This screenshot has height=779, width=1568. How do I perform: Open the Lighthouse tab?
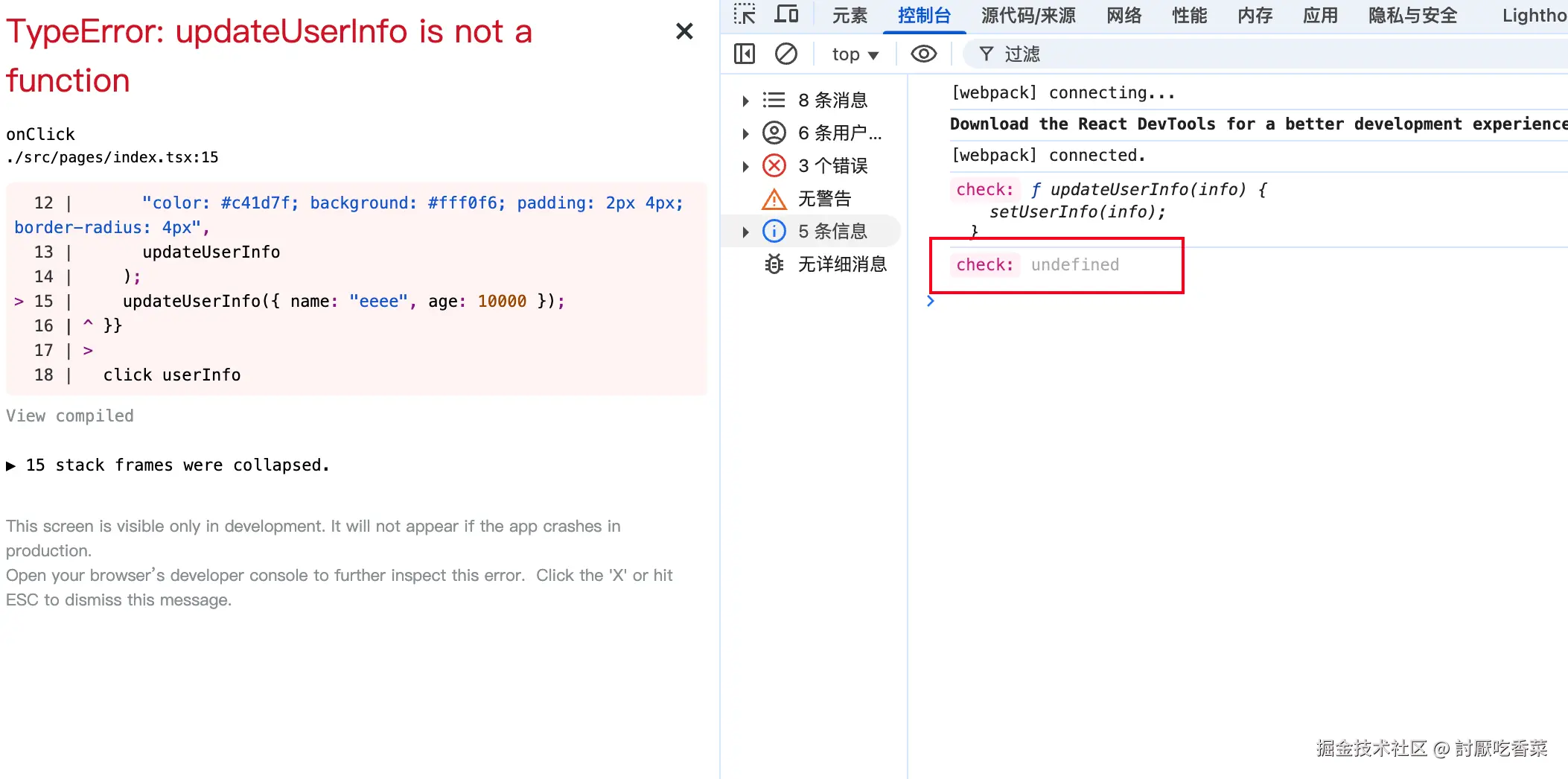click(x=1534, y=15)
